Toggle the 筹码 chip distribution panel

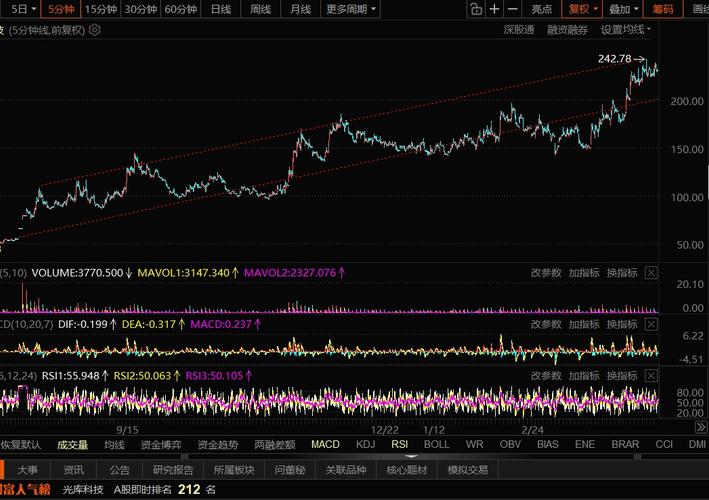(661, 9)
